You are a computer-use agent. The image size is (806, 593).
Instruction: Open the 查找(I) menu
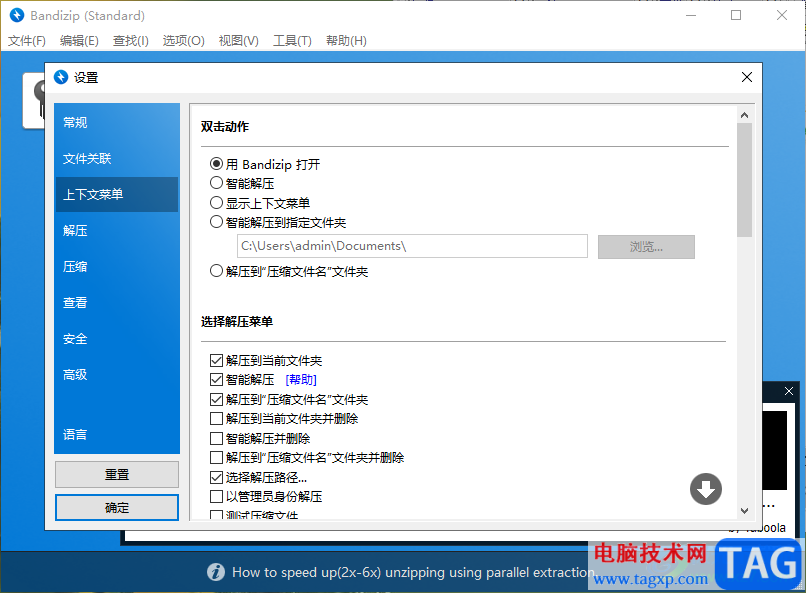(131, 41)
